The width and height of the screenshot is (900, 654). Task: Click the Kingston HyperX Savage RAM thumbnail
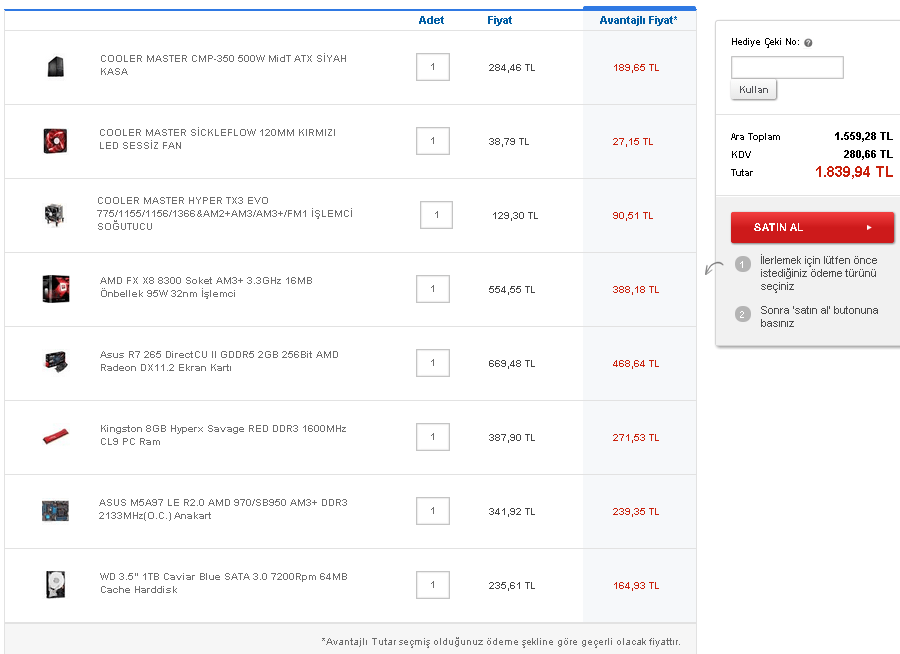56,436
